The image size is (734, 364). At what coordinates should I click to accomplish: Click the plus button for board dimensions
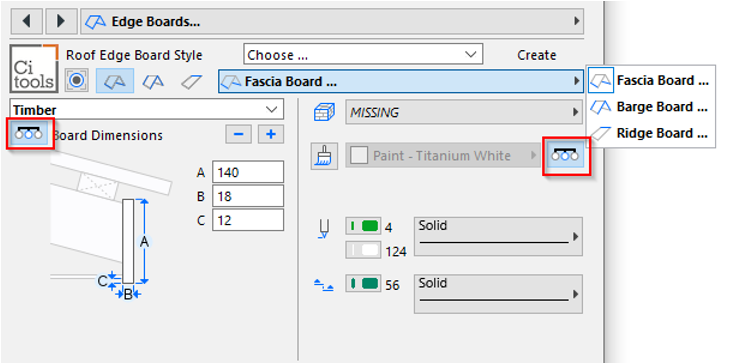tap(271, 134)
